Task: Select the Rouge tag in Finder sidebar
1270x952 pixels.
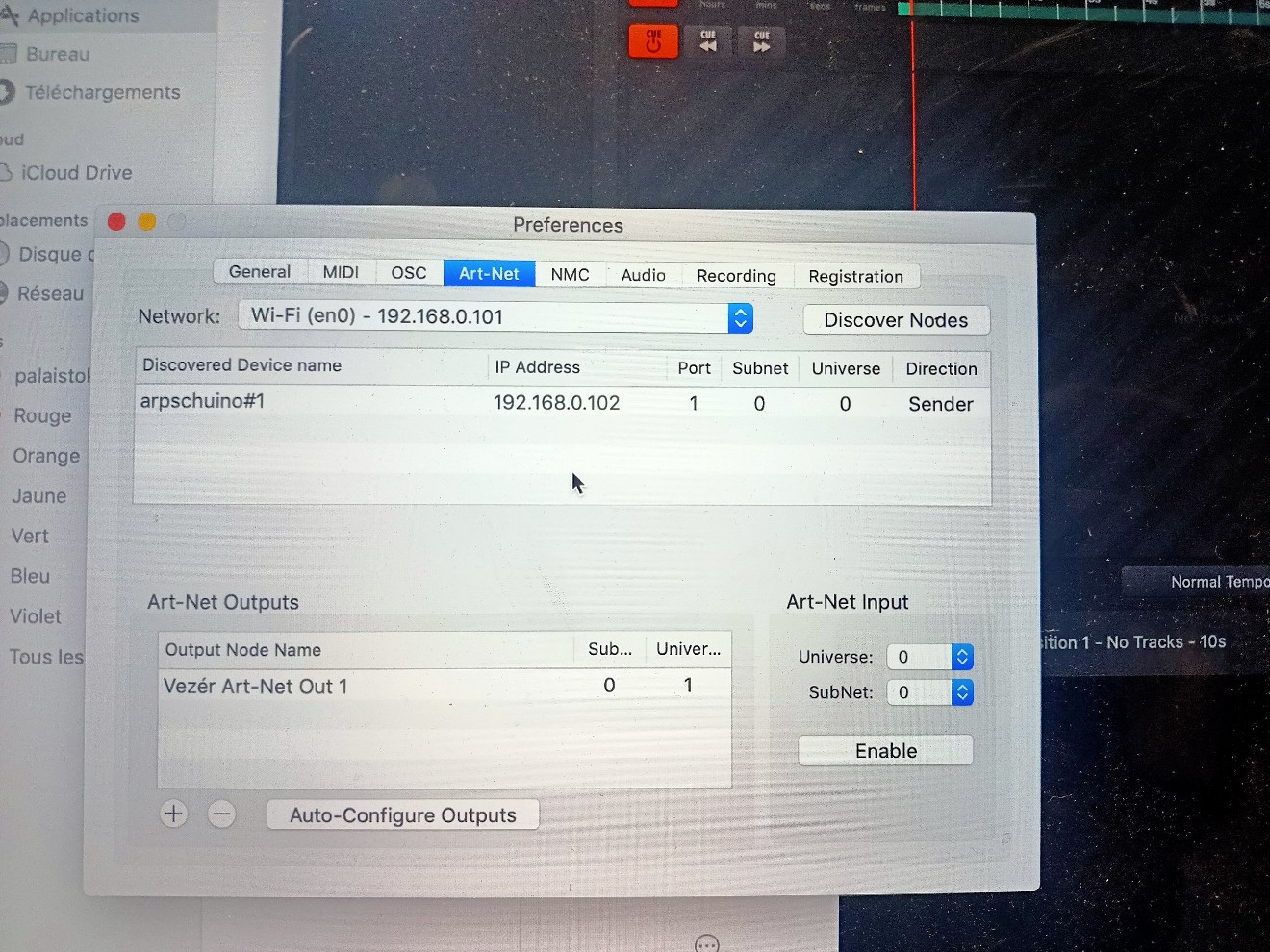Action: (42, 415)
